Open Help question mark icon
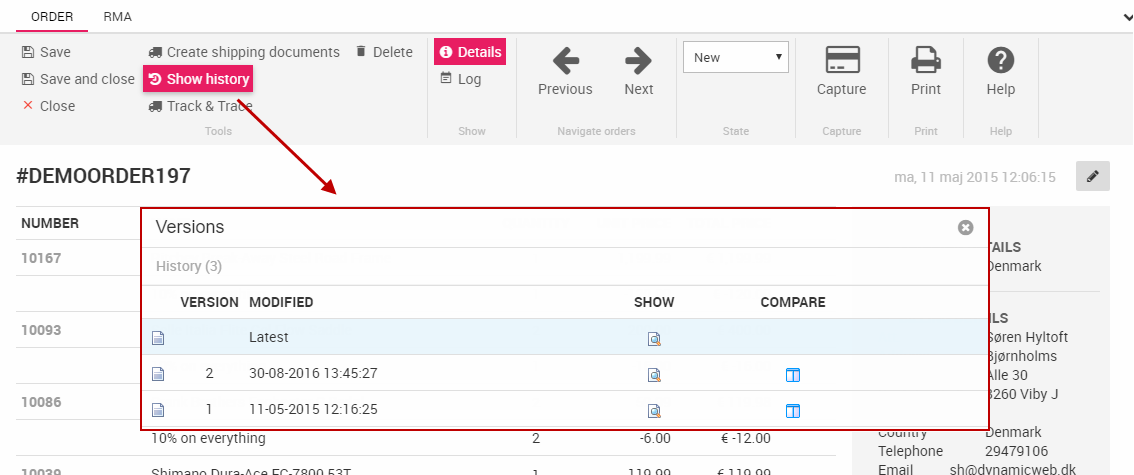Viewport: 1134px width, 475px height. 1001,61
